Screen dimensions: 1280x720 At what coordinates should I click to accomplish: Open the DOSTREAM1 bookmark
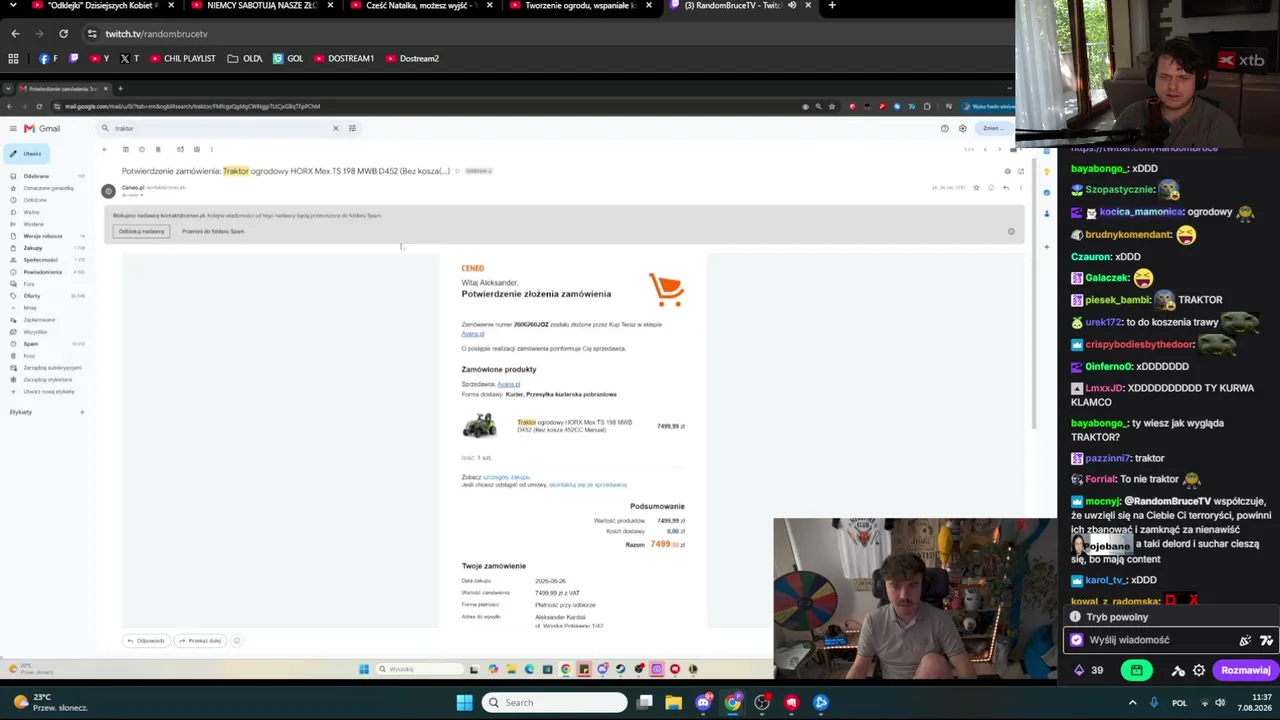coord(344,58)
